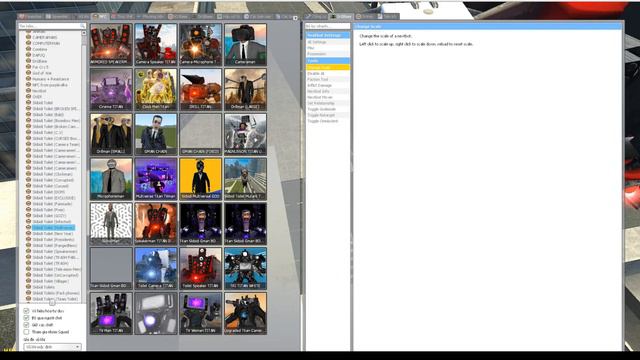Select Skibidi Toilet (Bald) category
The width and height of the screenshot is (640, 360).
click(x=48, y=115)
